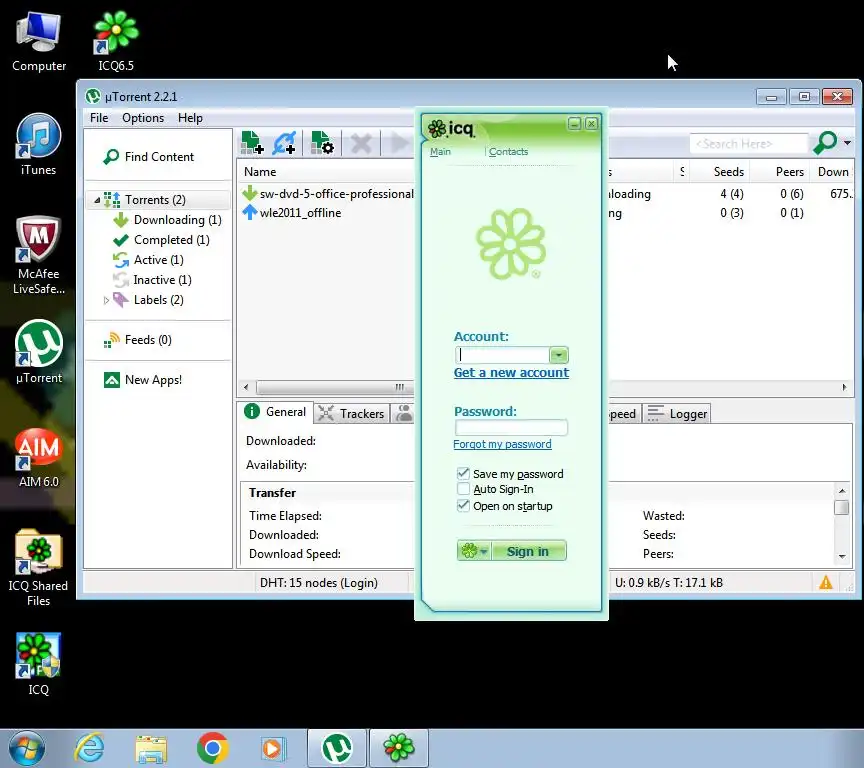The image size is (864, 768).
Task: Open the Computer desktop icon
Action: [39, 42]
